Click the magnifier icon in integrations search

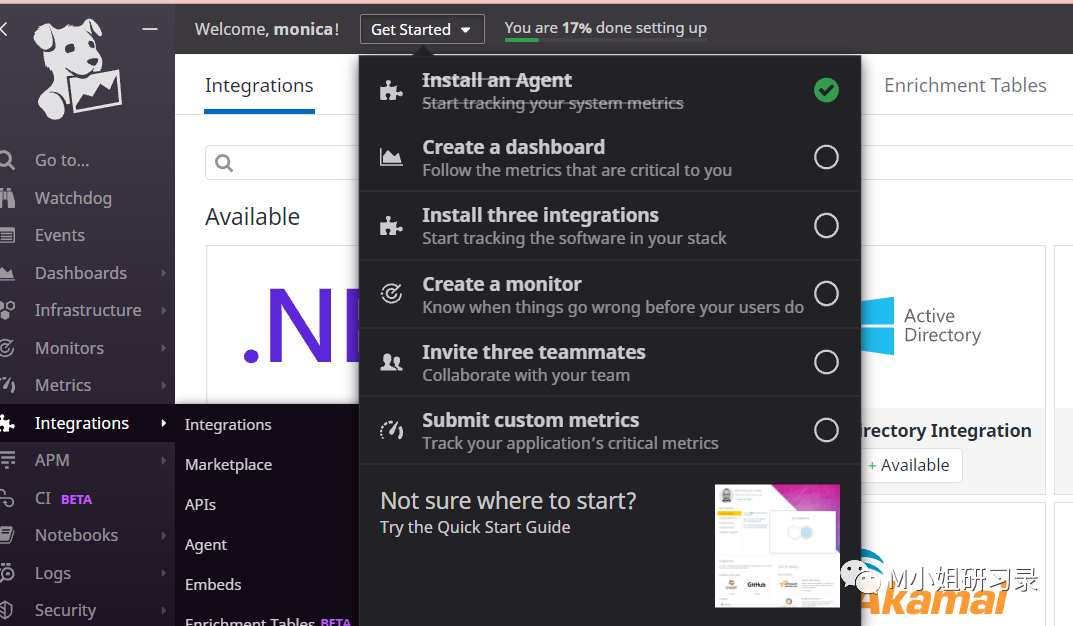coord(224,163)
